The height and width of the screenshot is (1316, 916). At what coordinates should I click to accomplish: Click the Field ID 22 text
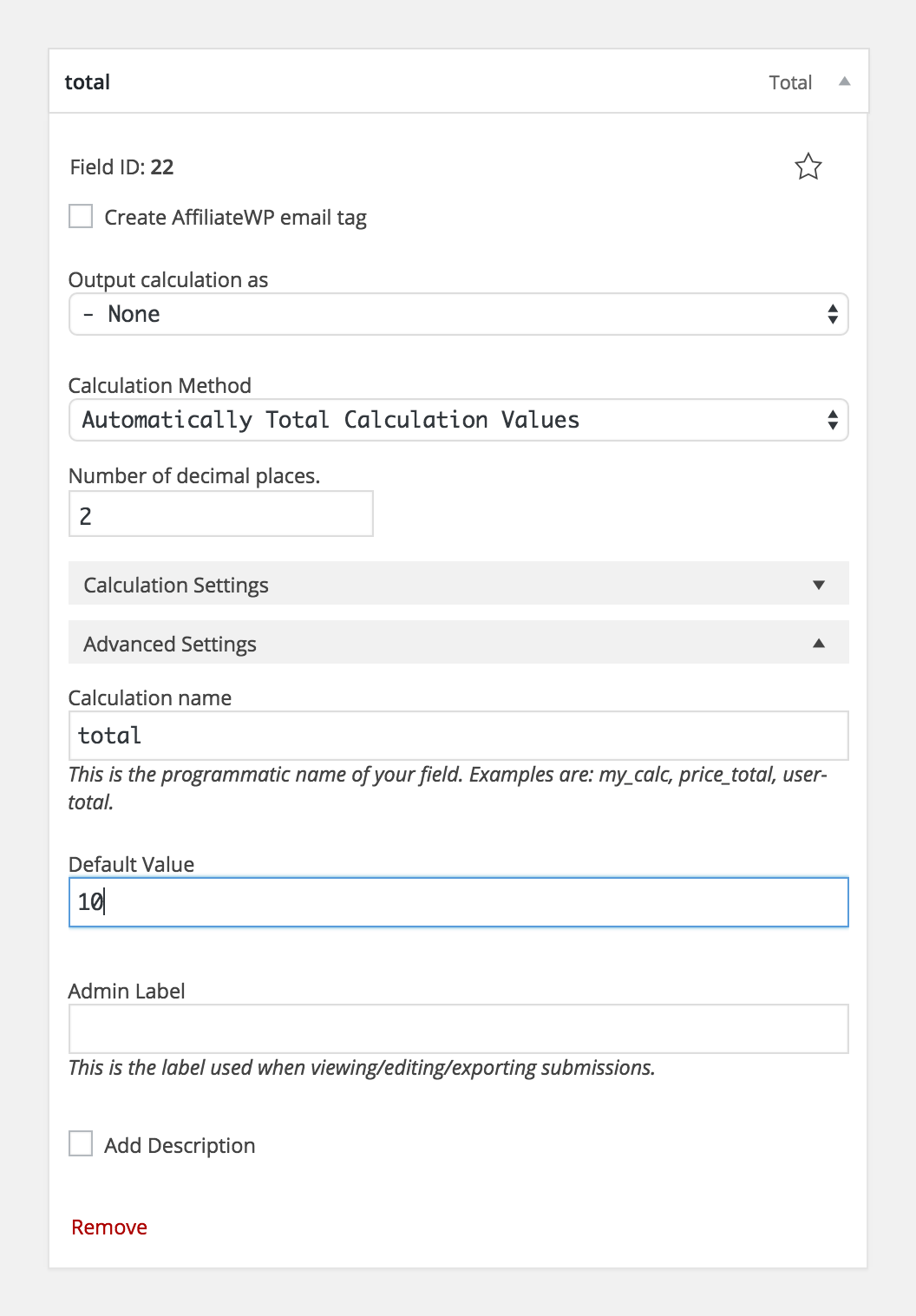click(121, 167)
